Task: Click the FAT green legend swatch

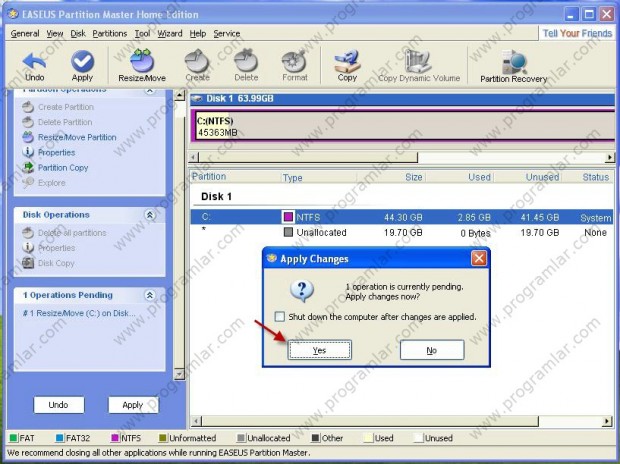Action: [x=13, y=438]
